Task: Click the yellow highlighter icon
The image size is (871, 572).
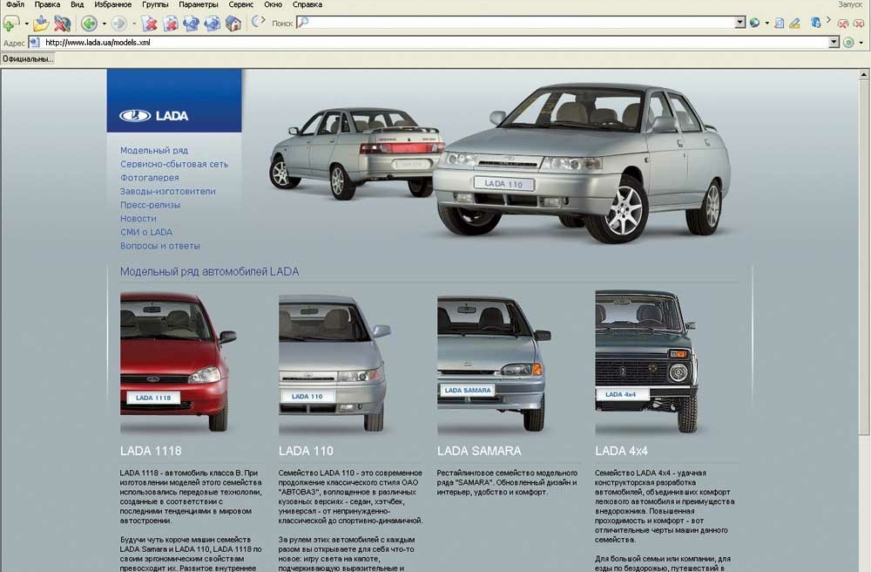Action: pos(795,23)
